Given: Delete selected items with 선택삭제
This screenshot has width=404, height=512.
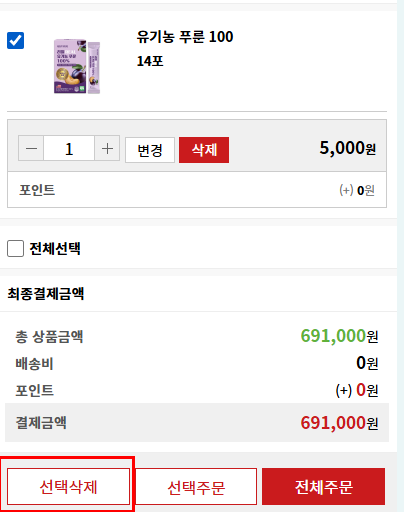Looking at the screenshot, I should tap(68, 487).
